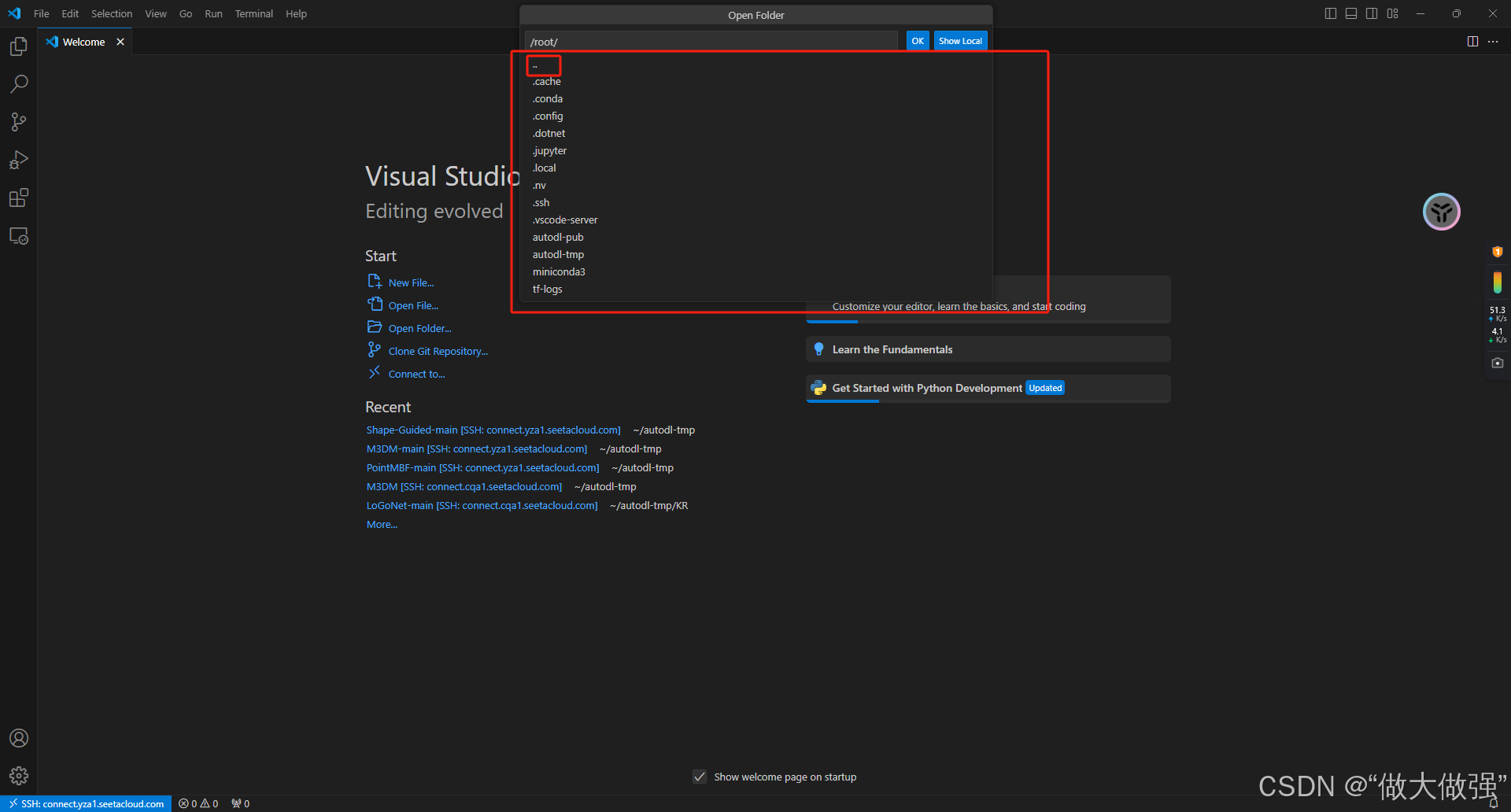Click the Show Local button
The image size is (1511, 812).
coord(960,41)
